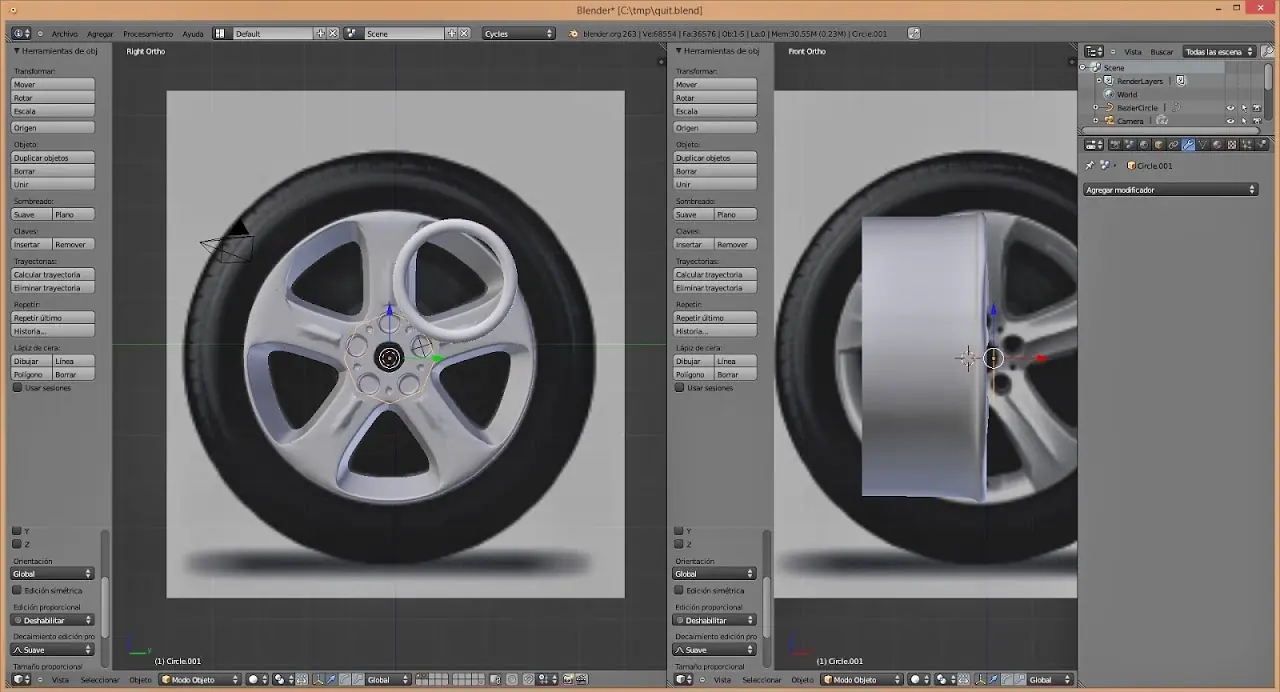Screen dimensions: 1280x692
Task: Browse screen layouts icon beside Default
Action: click(x=220, y=33)
